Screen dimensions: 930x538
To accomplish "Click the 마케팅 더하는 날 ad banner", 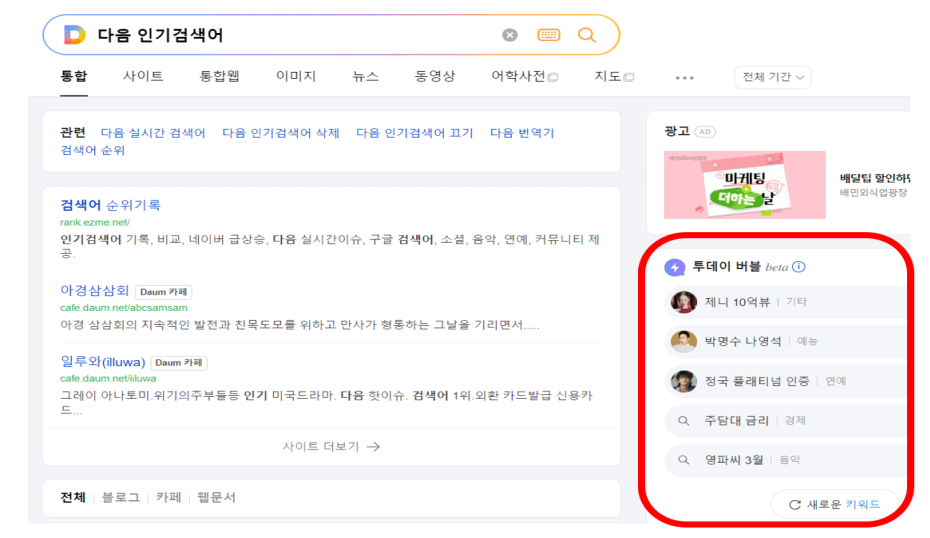I will point(744,184).
